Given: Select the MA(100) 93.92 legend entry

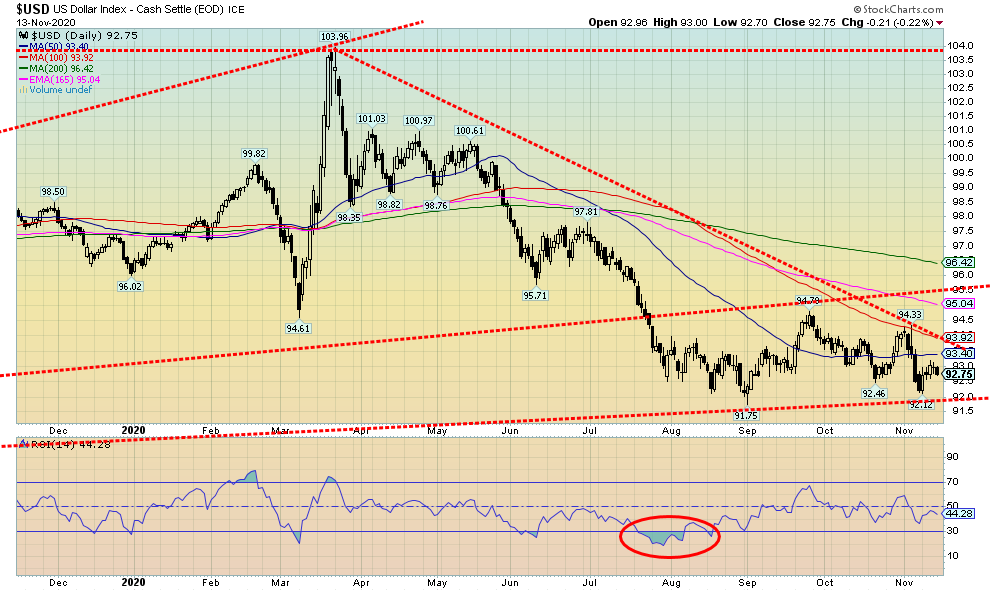Looking at the screenshot, I should click(62, 58).
